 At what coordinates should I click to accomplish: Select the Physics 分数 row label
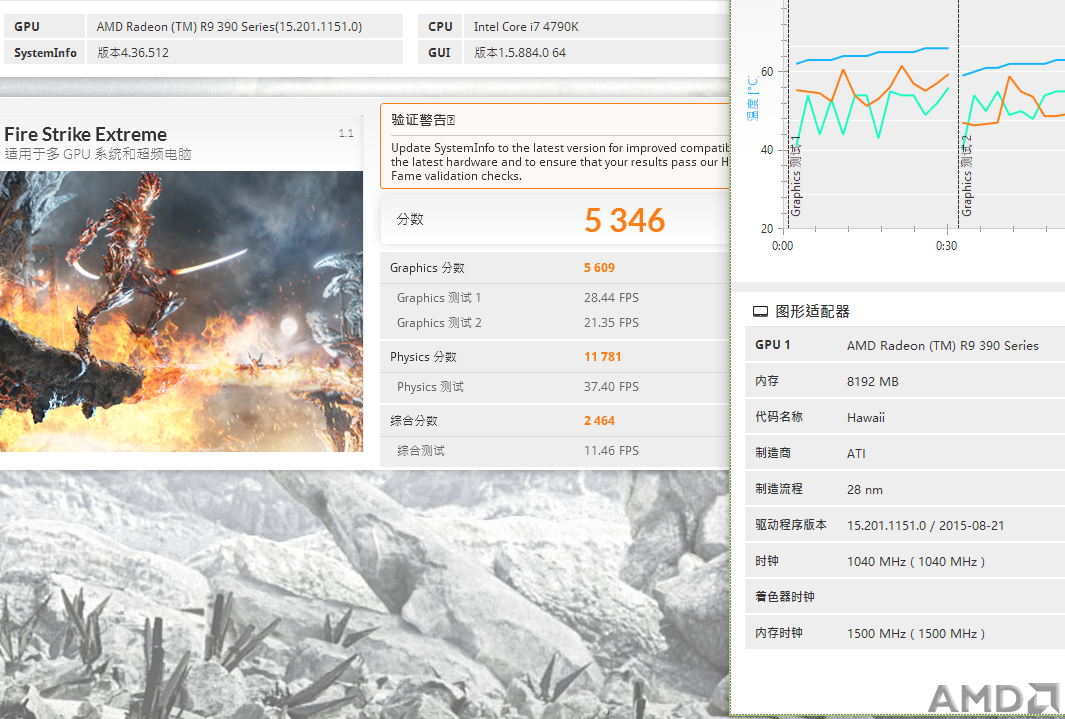coord(423,356)
